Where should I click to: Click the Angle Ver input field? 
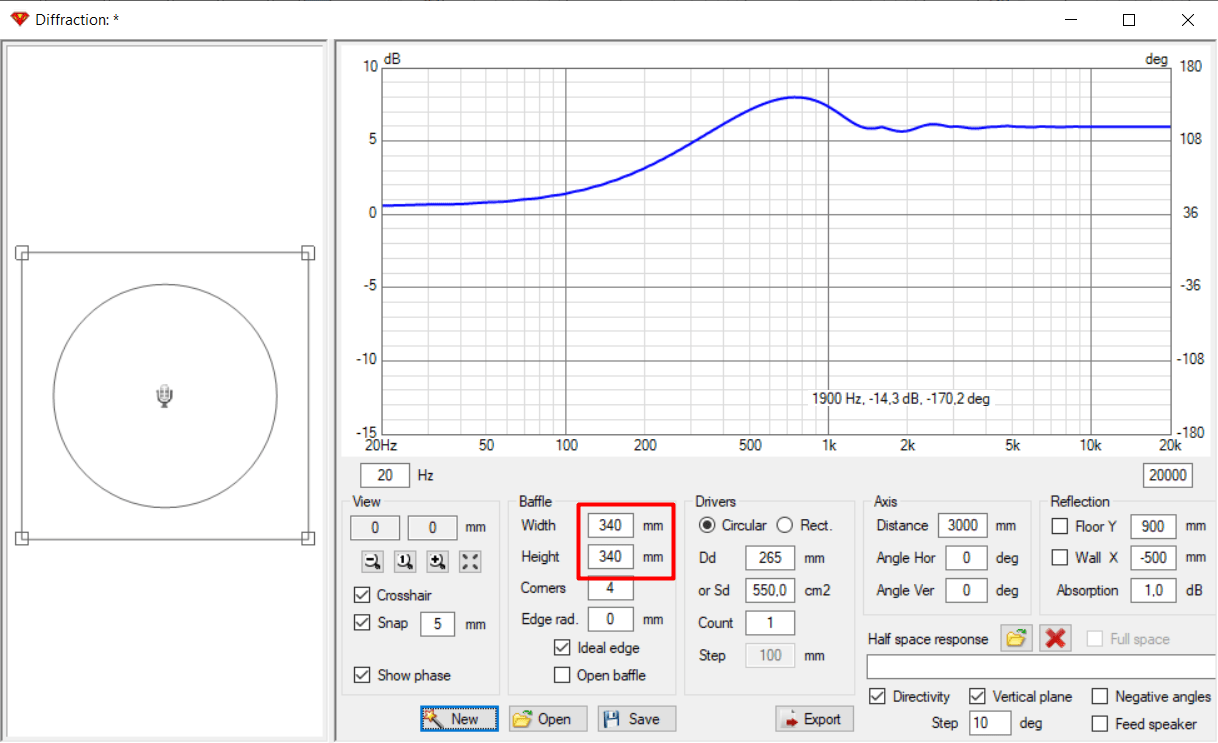[x=967, y=590]
